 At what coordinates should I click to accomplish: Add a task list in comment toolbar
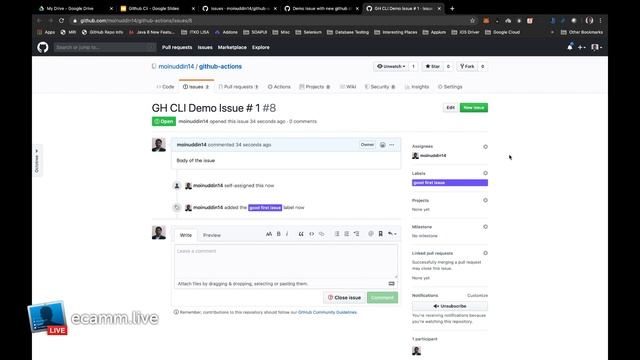pyautogui.click(x=356, y=234)
